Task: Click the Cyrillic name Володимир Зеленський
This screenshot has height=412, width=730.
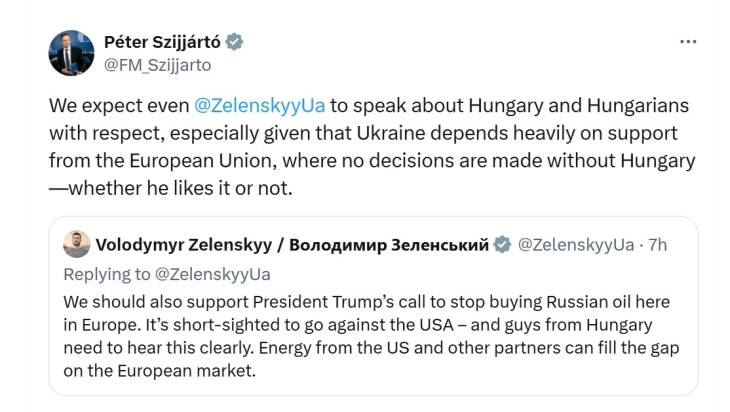Action: 388,245
